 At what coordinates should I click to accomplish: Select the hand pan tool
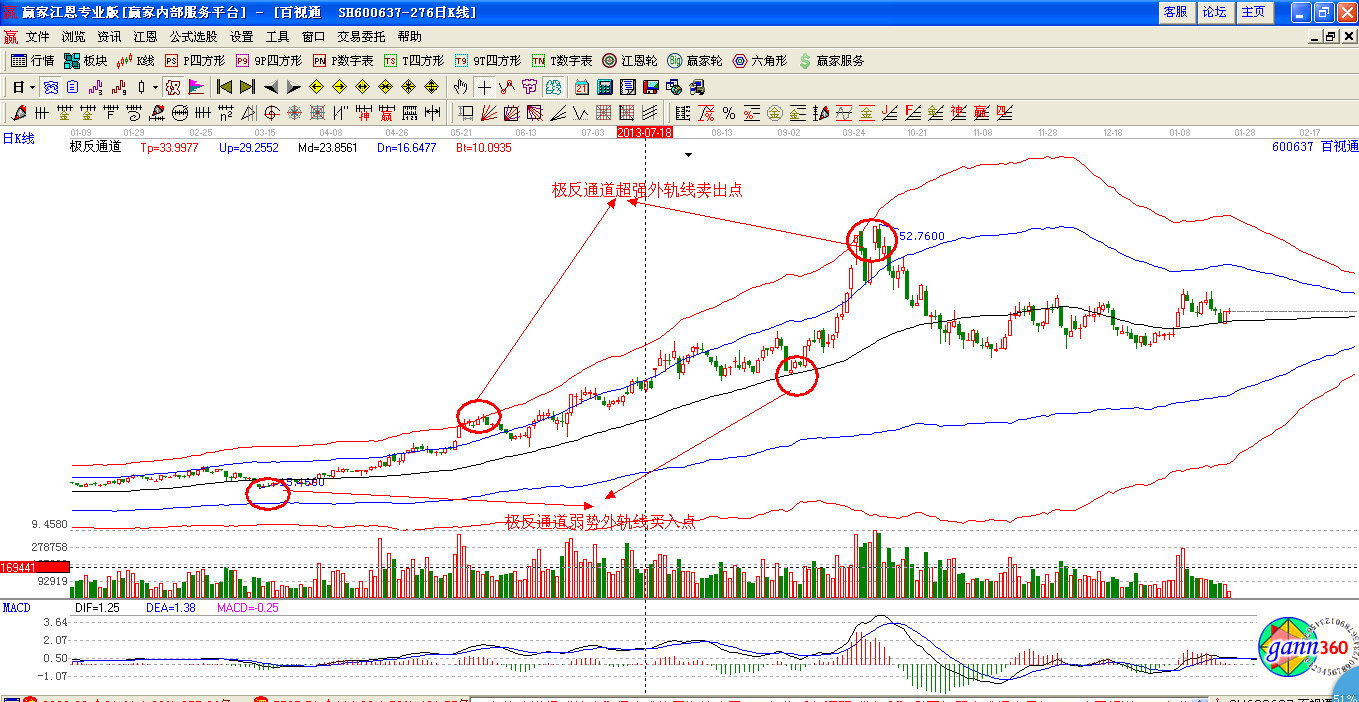(461, 87)
